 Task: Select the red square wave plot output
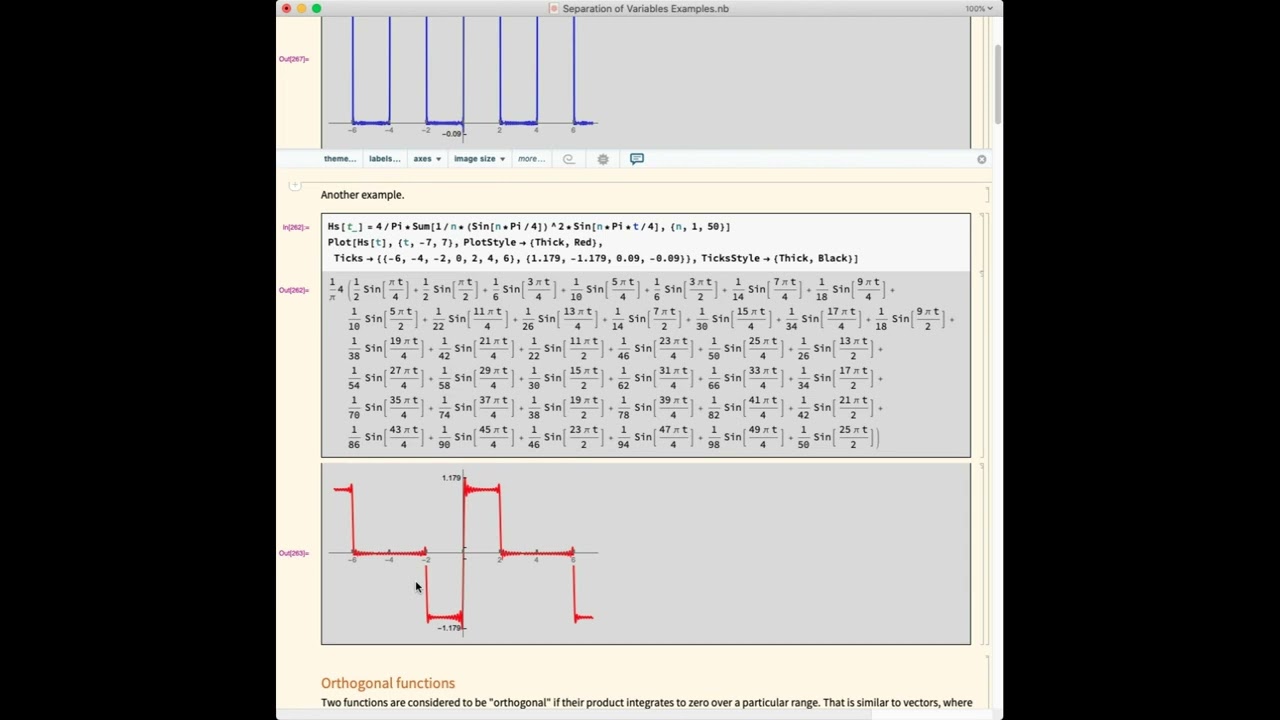coord(464,552)
